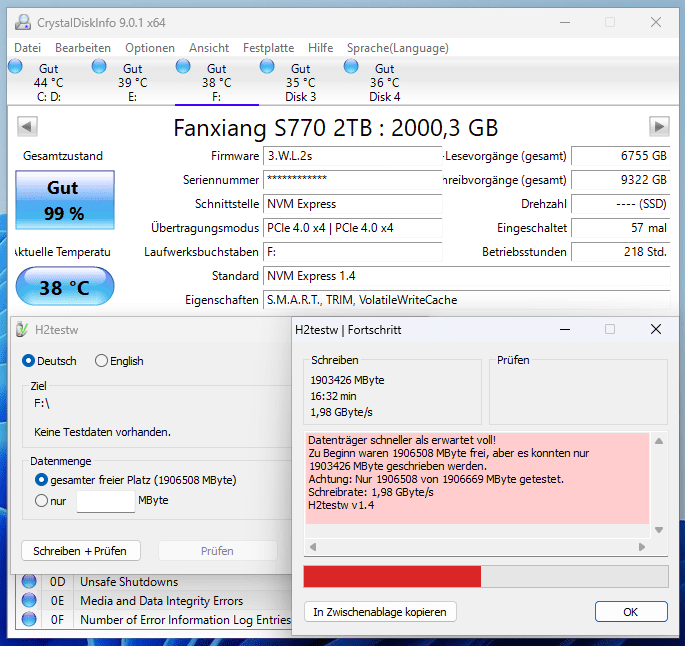Select the English language radio button
This screenshot has width=685, height=646.
[x=101, y=361]
